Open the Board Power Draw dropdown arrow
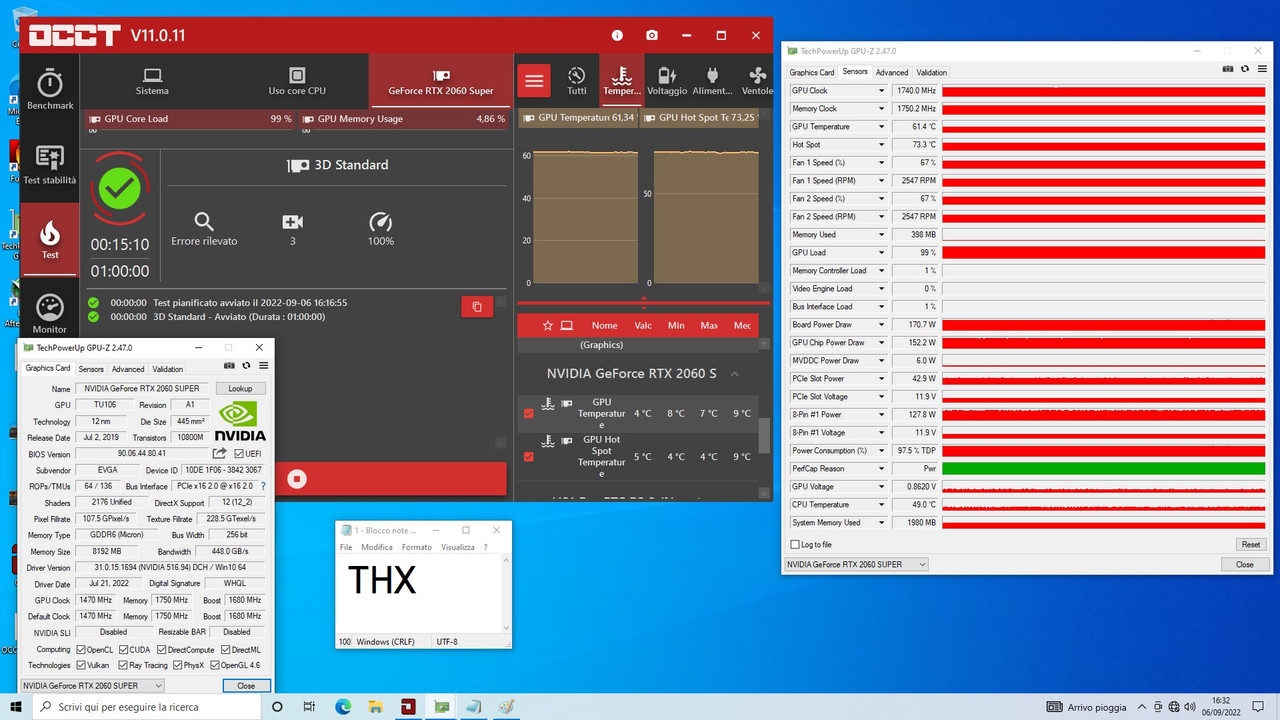This screenshot has width=1280, height=720. coord(881,325)
